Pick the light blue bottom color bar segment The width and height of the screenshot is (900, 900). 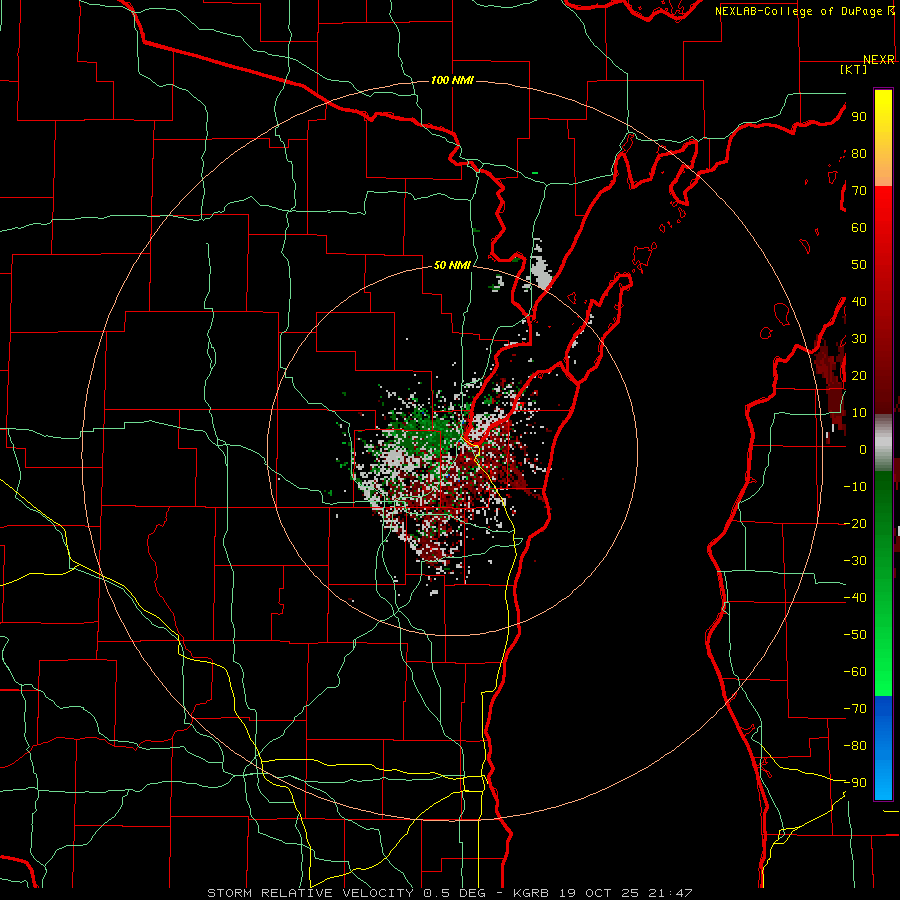pyautogui.click(x=883, y=781)
